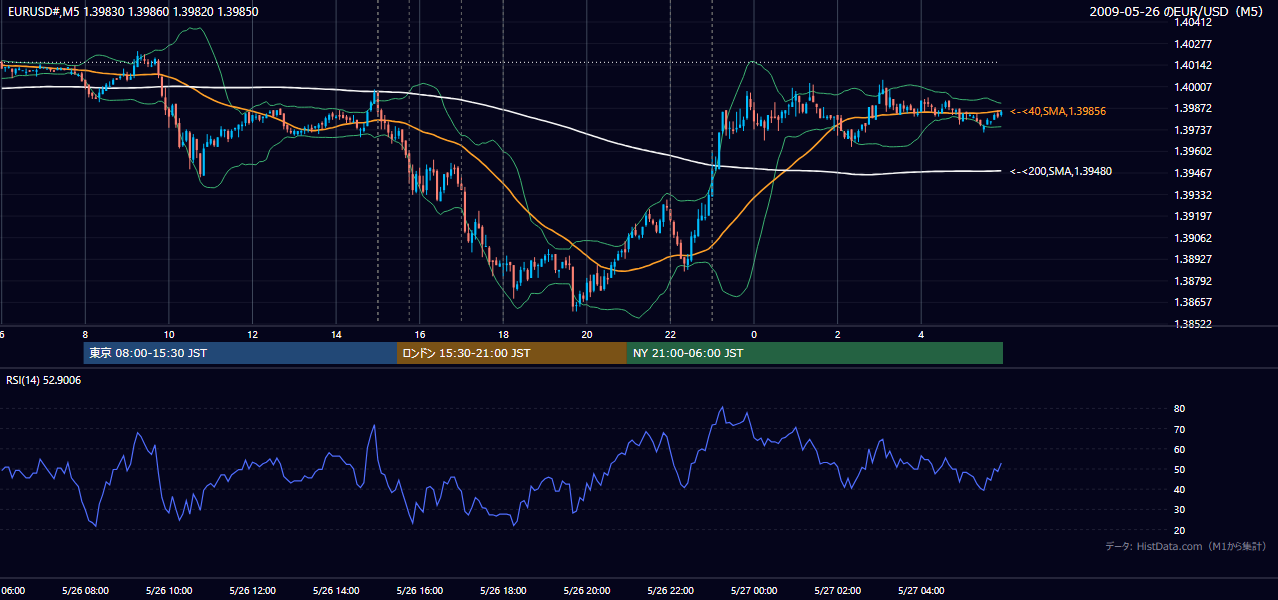Click price axis value 1.38522
The width and height of the screenshot is (1278, 600).
(1194, 324)
